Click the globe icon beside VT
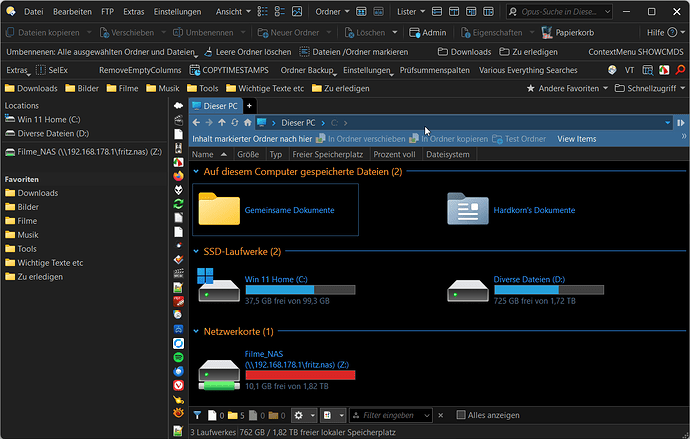690x439 pixels. point(612,70)
